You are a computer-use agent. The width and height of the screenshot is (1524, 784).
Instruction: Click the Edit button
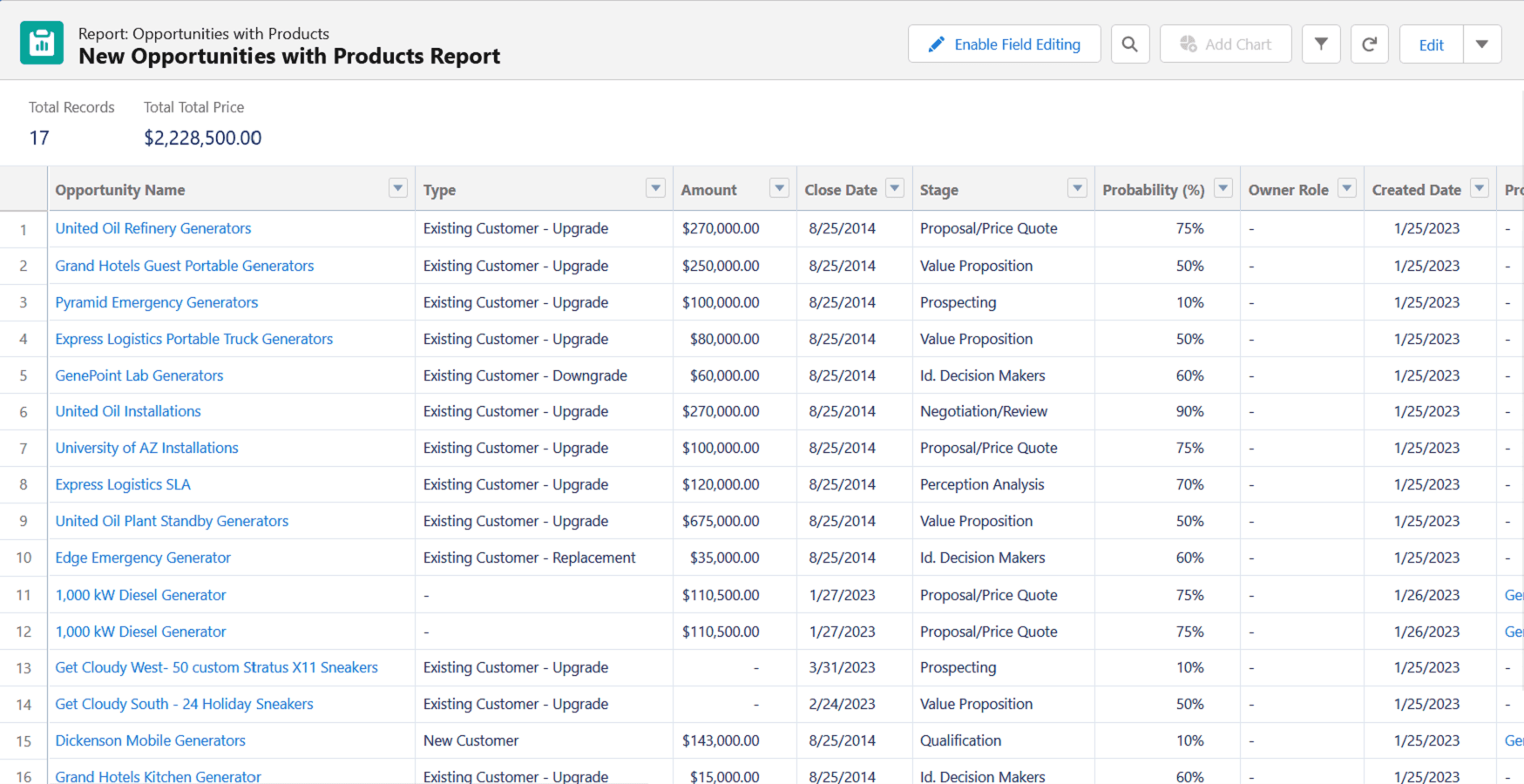1431,44
